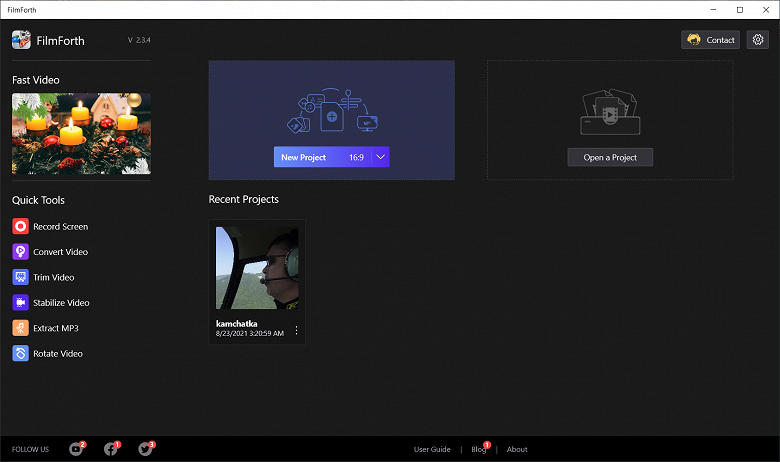780x462 pixels.
Task: Open the Twitter follow link
Action: (x=146, y=449)
